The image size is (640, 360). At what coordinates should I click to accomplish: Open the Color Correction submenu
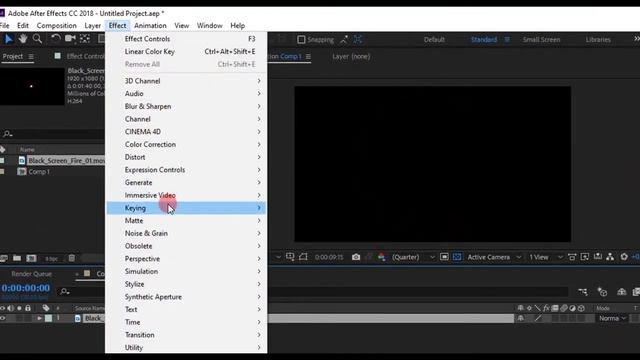pyautogui.click(x=186, y=144)
